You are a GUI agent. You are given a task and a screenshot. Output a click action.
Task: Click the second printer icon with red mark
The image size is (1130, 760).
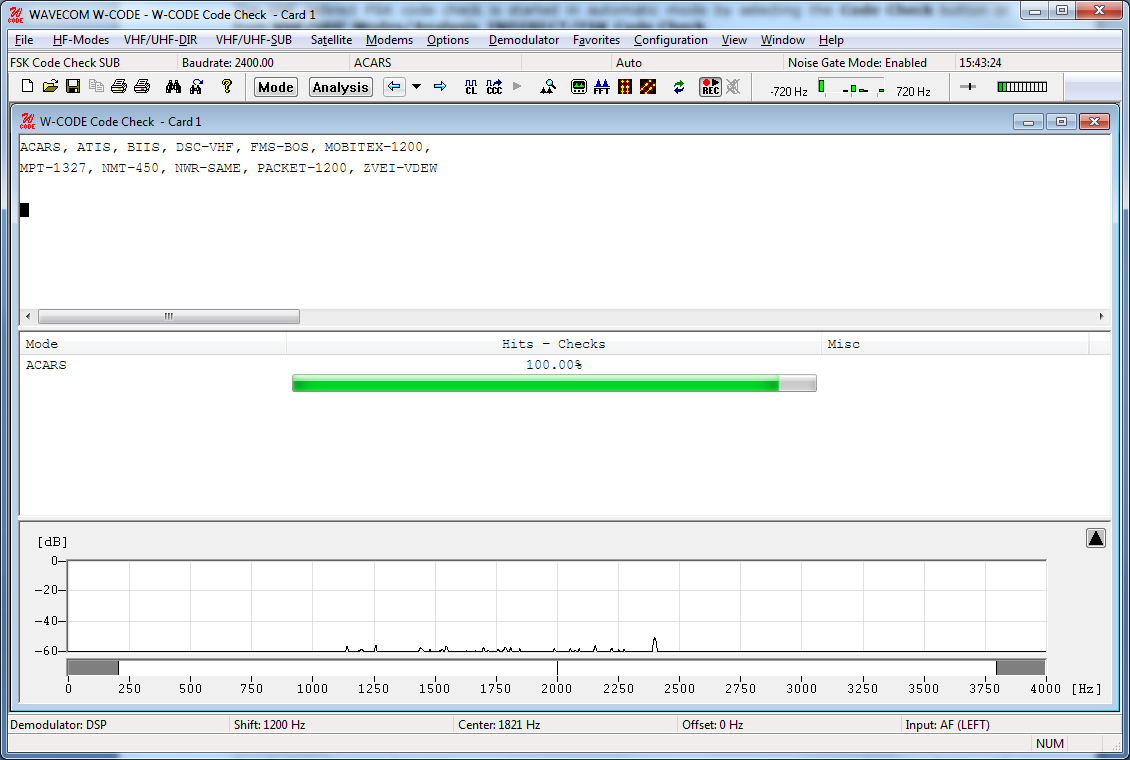[x=142, y=87]
